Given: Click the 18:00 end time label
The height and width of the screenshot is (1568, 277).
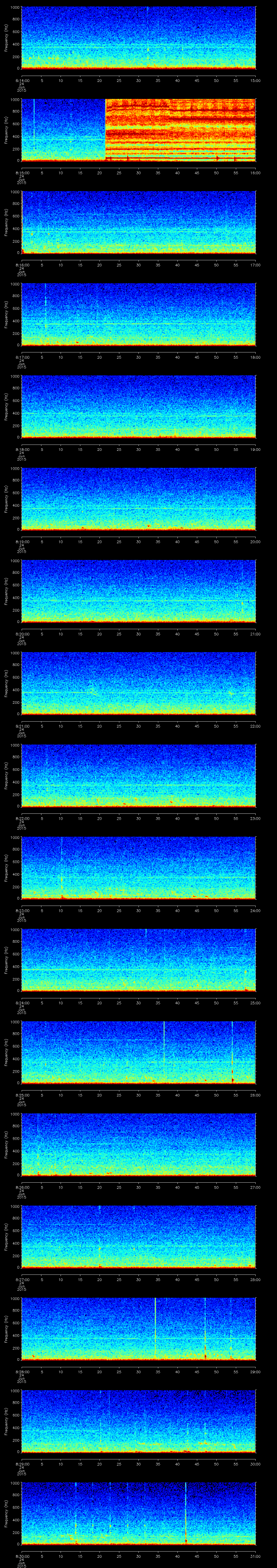Looking at the screenshot, I should tap(256, 357).
